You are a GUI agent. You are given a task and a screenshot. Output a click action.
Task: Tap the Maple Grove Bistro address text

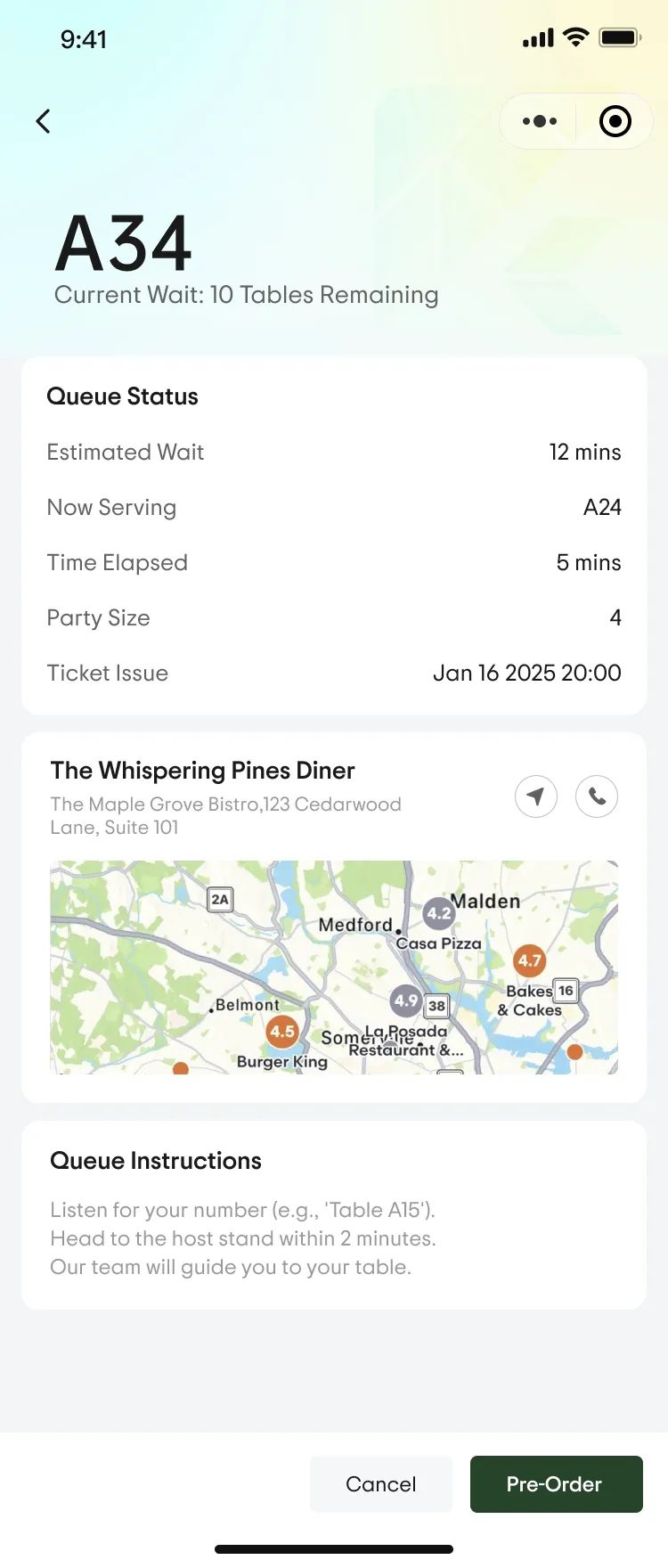pos(225,815)
